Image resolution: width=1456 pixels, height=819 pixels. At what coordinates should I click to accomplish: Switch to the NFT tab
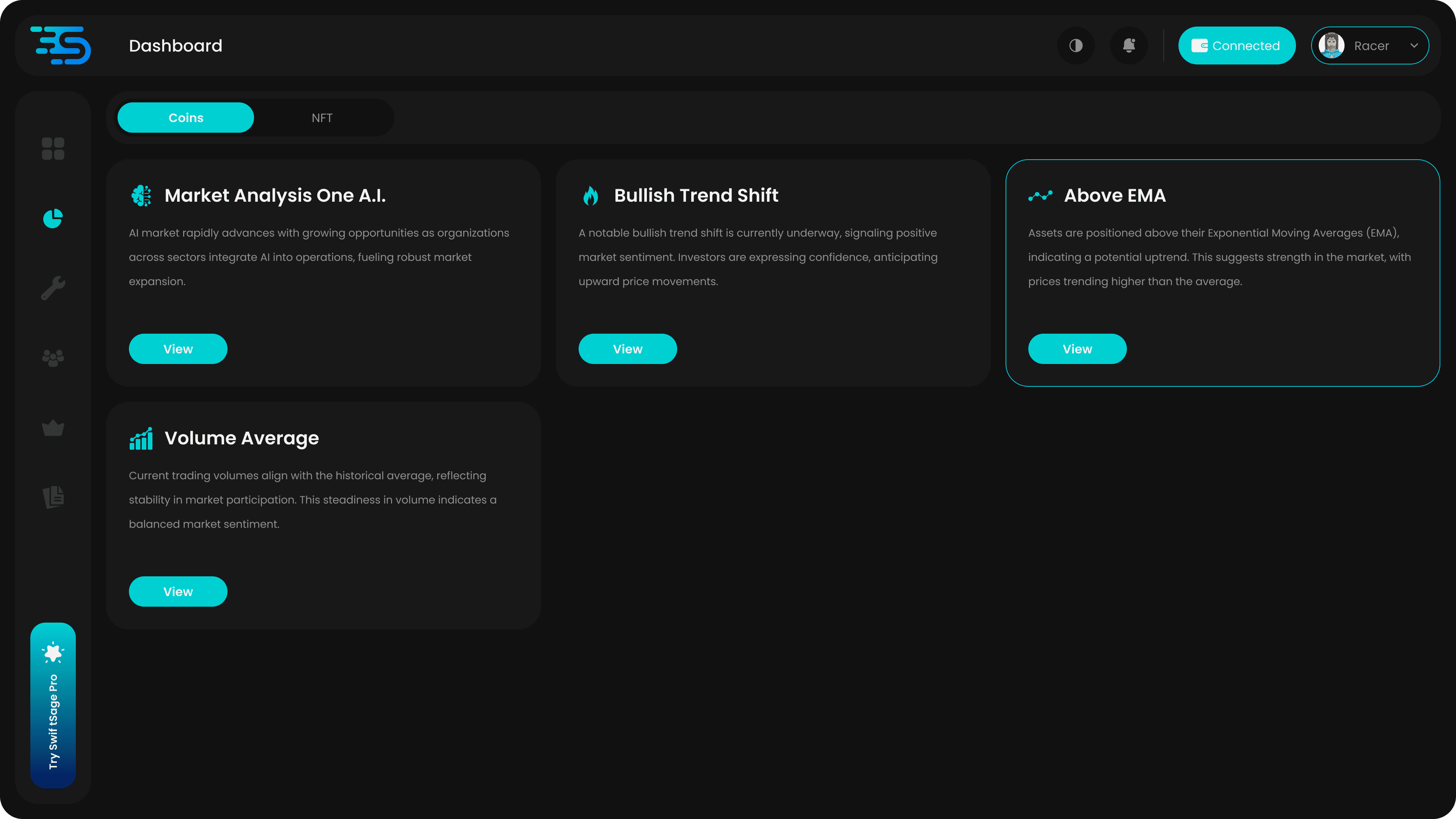point(322,118)
